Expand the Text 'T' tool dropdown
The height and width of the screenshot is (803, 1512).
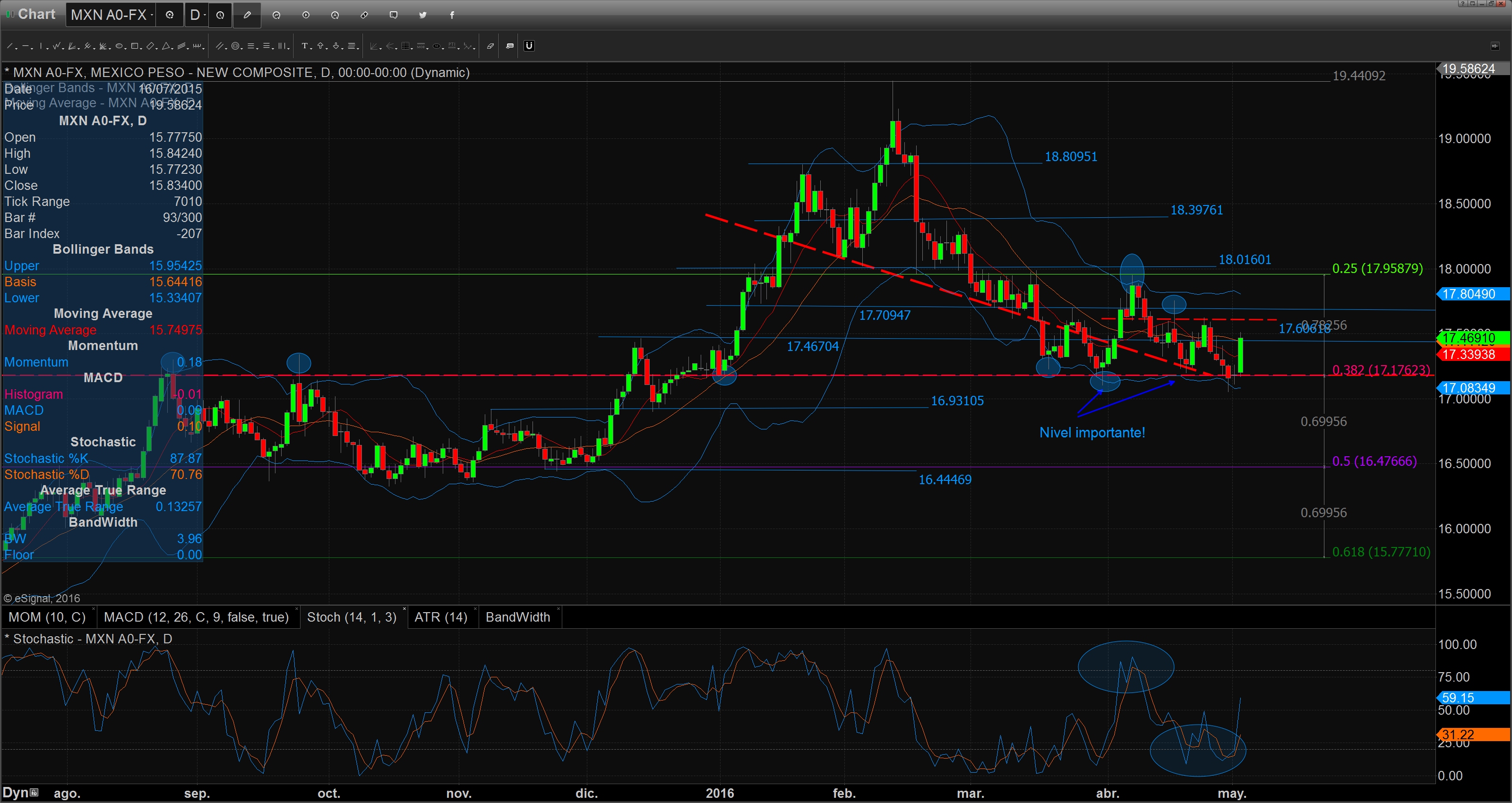tap(311, 49)
